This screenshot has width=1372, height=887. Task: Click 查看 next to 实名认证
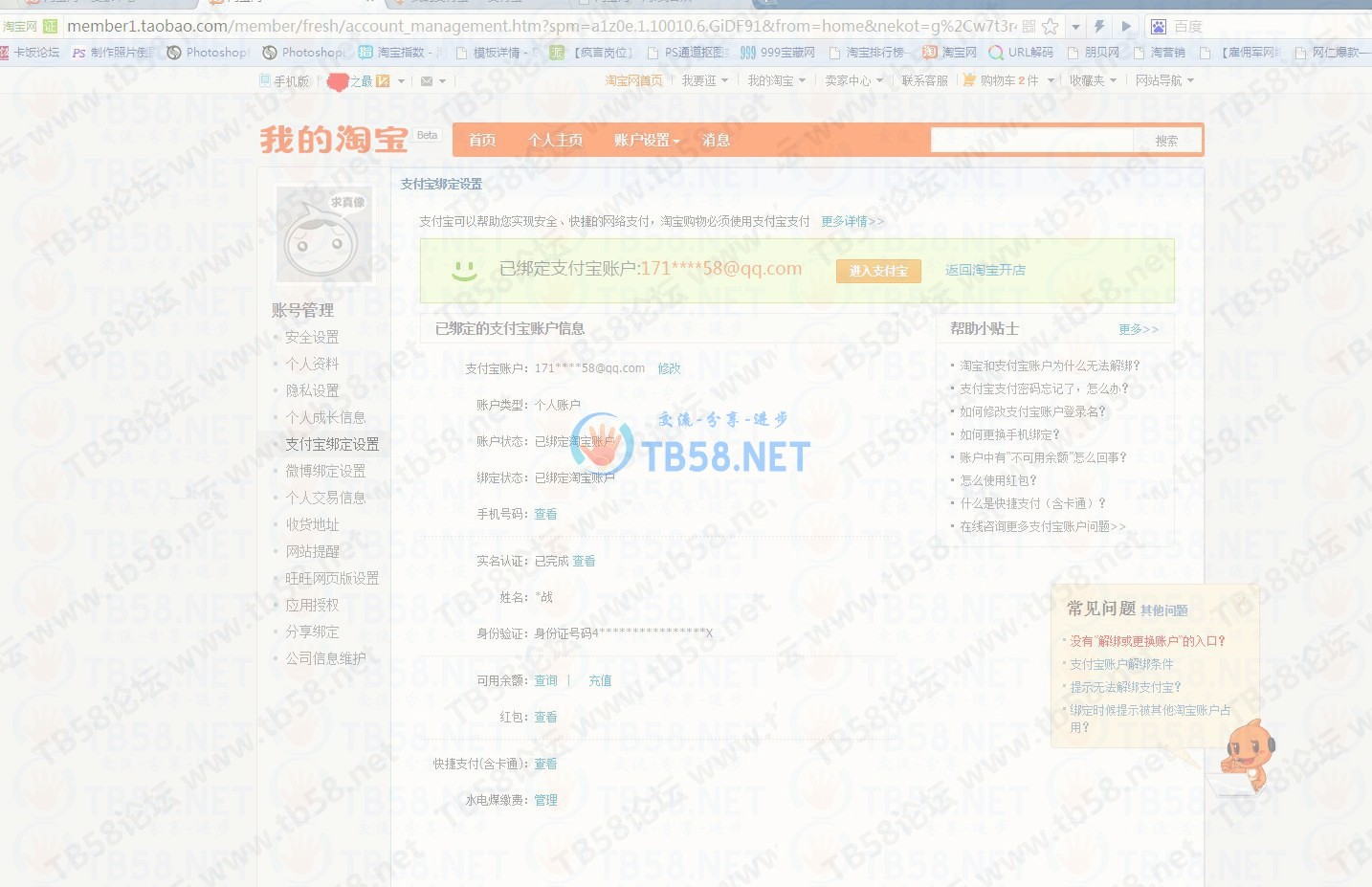(x=584, y=561)
